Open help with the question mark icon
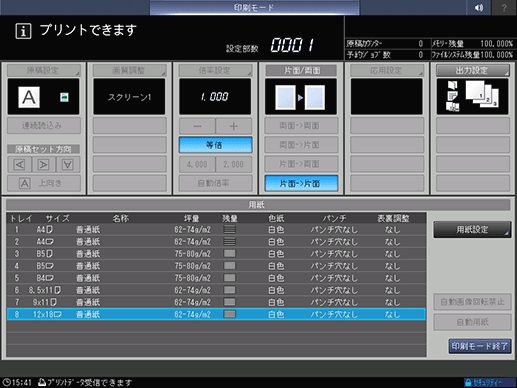517x388 pixels. [x=504, y=7]
